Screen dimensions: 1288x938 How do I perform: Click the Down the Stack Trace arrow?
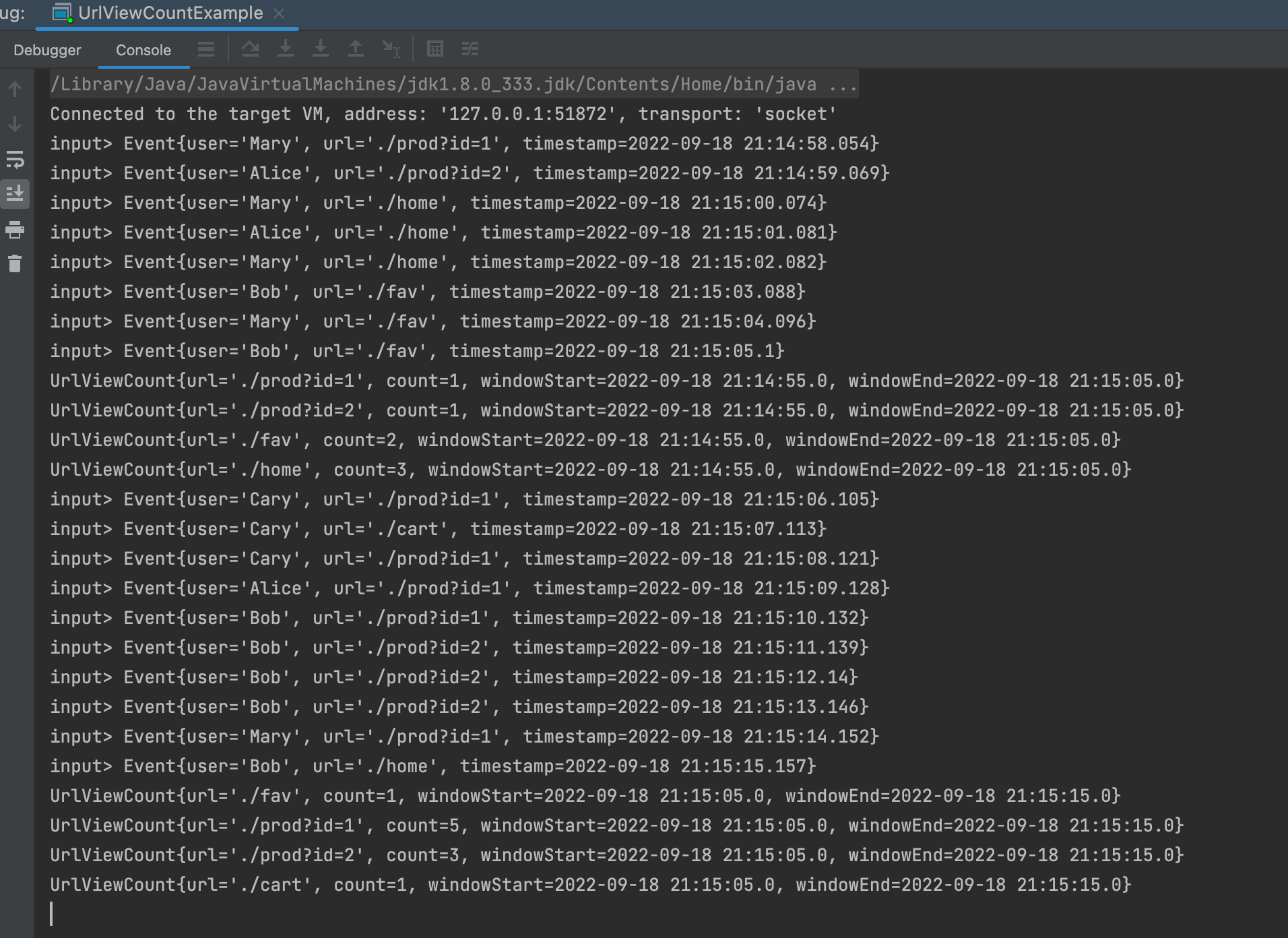click(15, 125)
